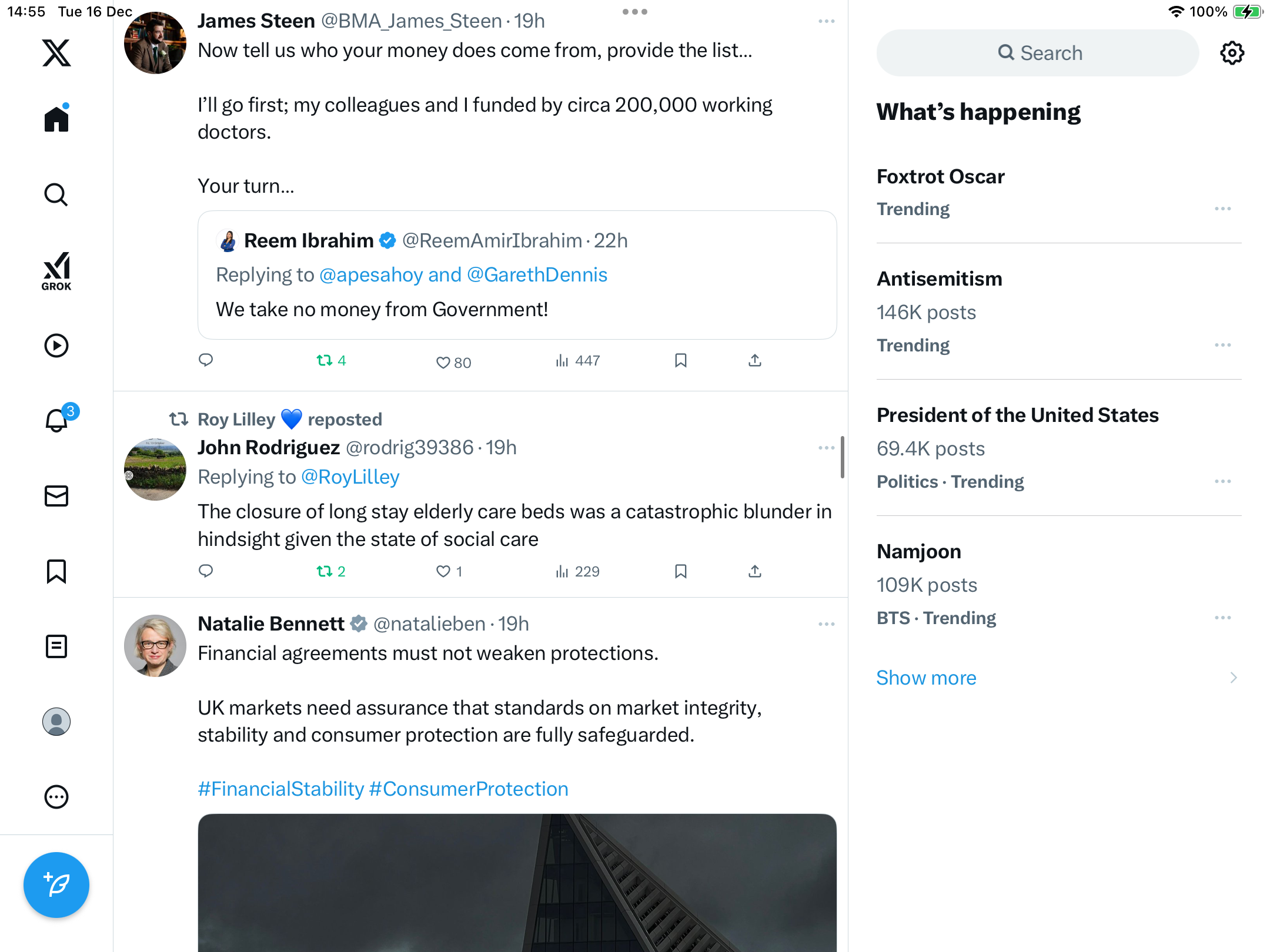1270x952 pixels.
Task: Open options for Antisemitism trend
Action: (1222, 345)
